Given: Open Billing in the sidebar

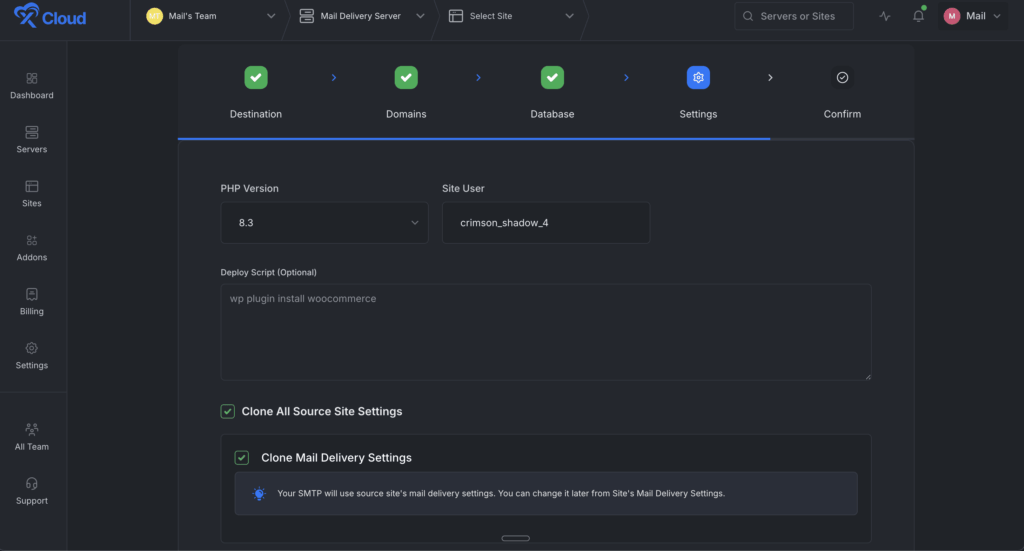Looking at the screenshot, I should (x=32, y=295).
